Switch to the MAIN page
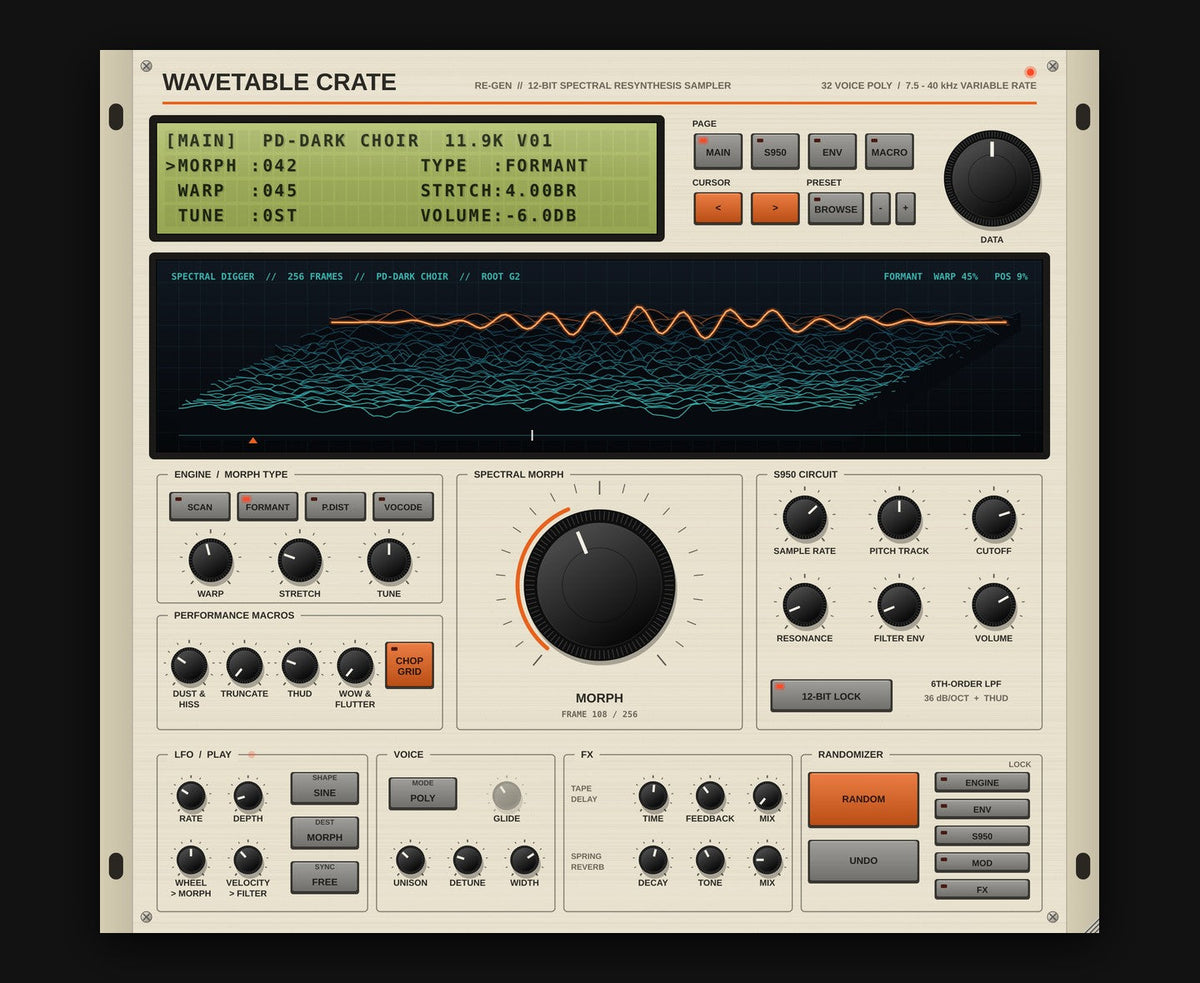The height and width of the screenshot is (983, 1200). coord(718,152)
